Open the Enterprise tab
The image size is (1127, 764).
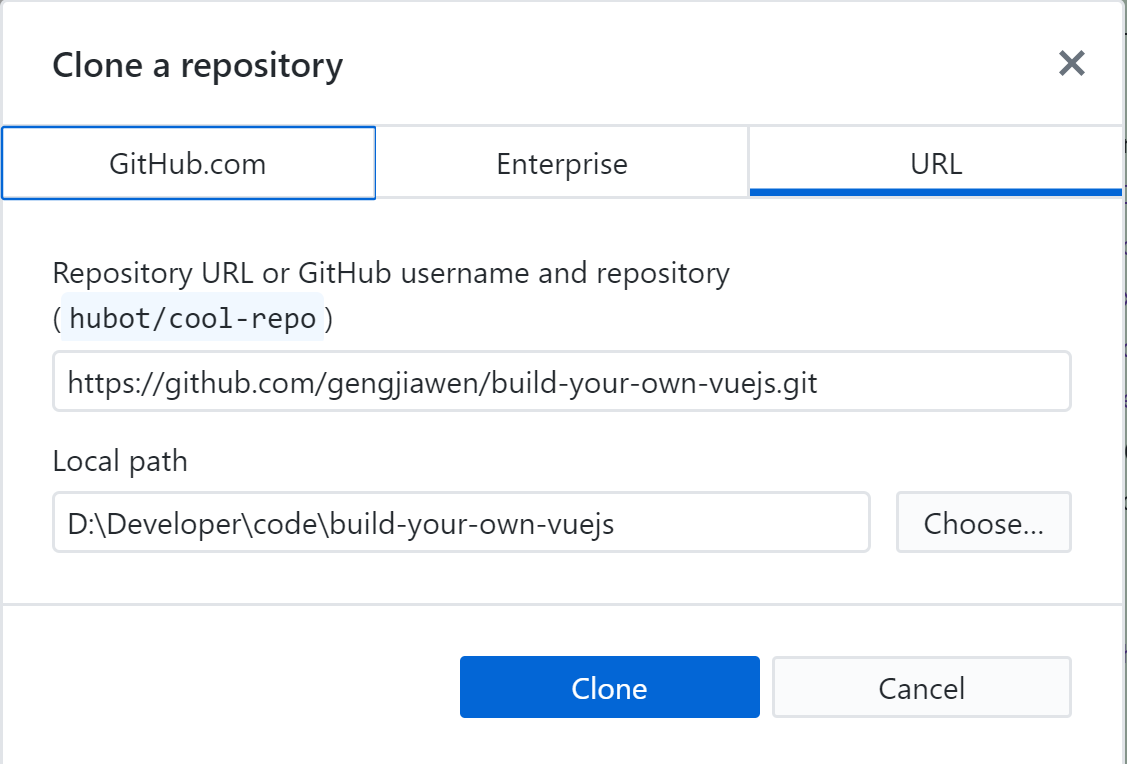coord(562,163)
